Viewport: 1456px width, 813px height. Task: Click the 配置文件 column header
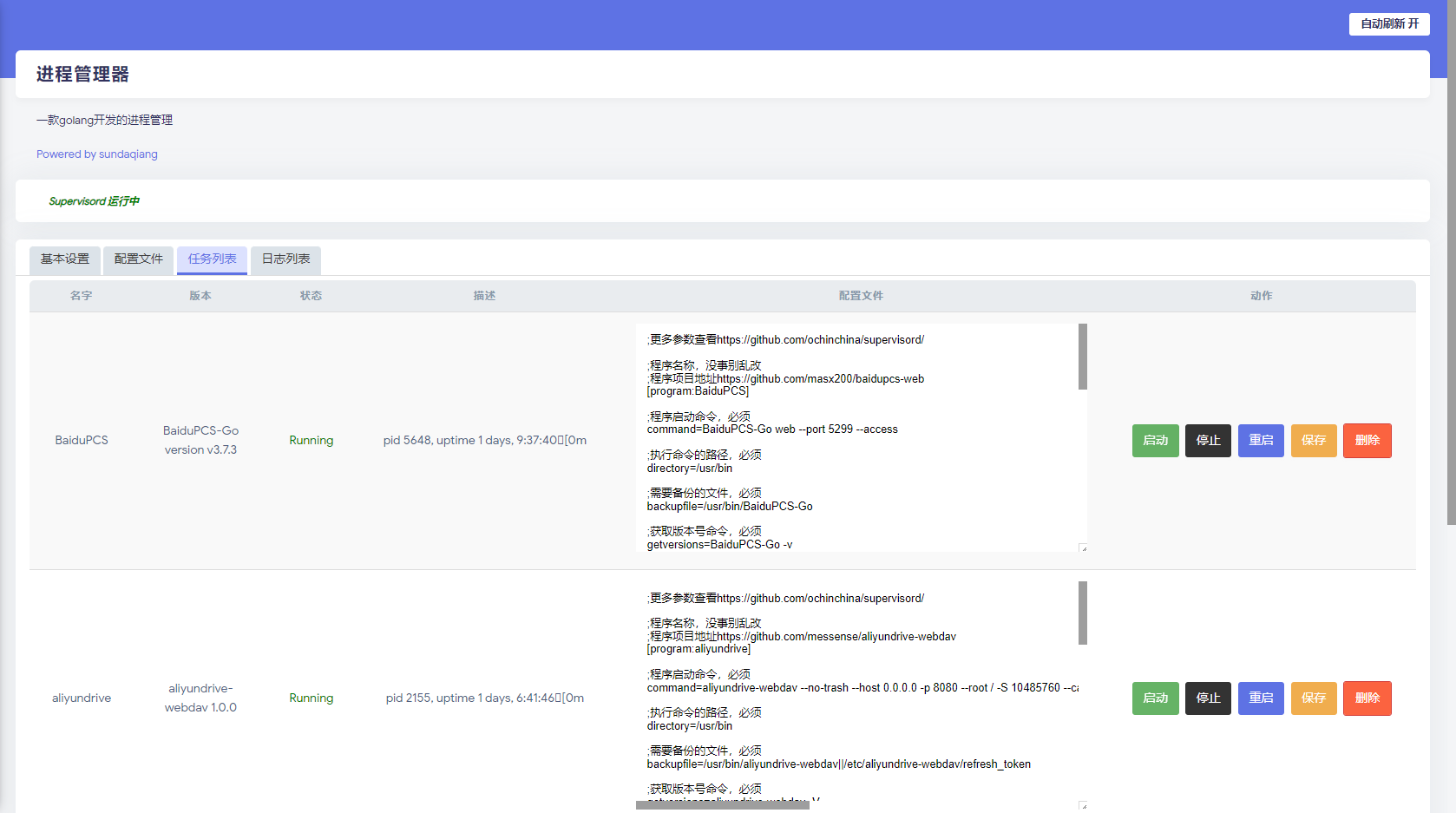coord(861,296)
